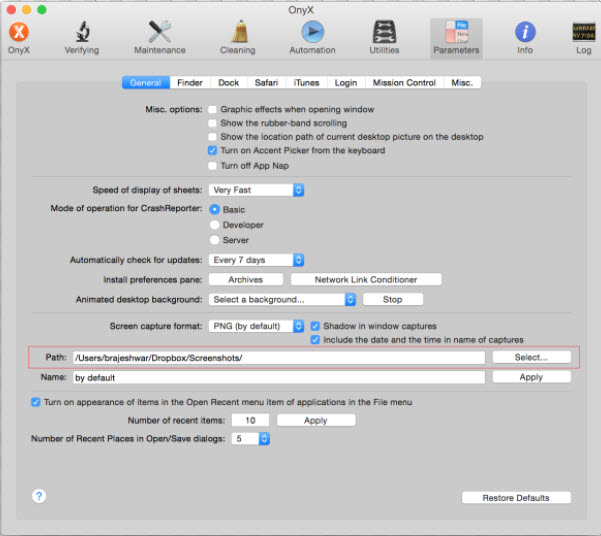Open the Automation play section
This screenshot has height=536, width=601.
312,38
